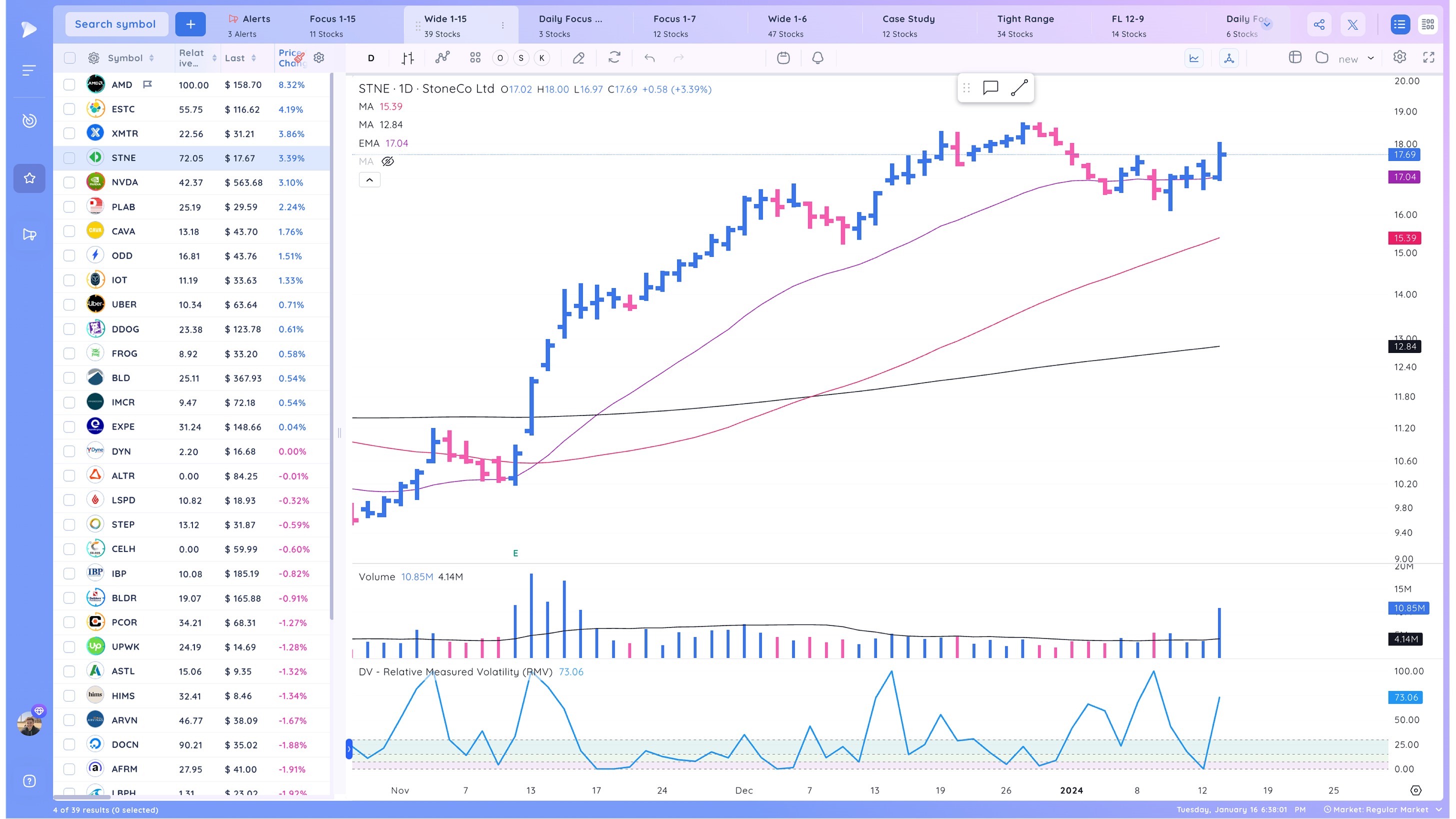Open table settings gear by Price Change
1456x819 pixels.
coord(319,57)
